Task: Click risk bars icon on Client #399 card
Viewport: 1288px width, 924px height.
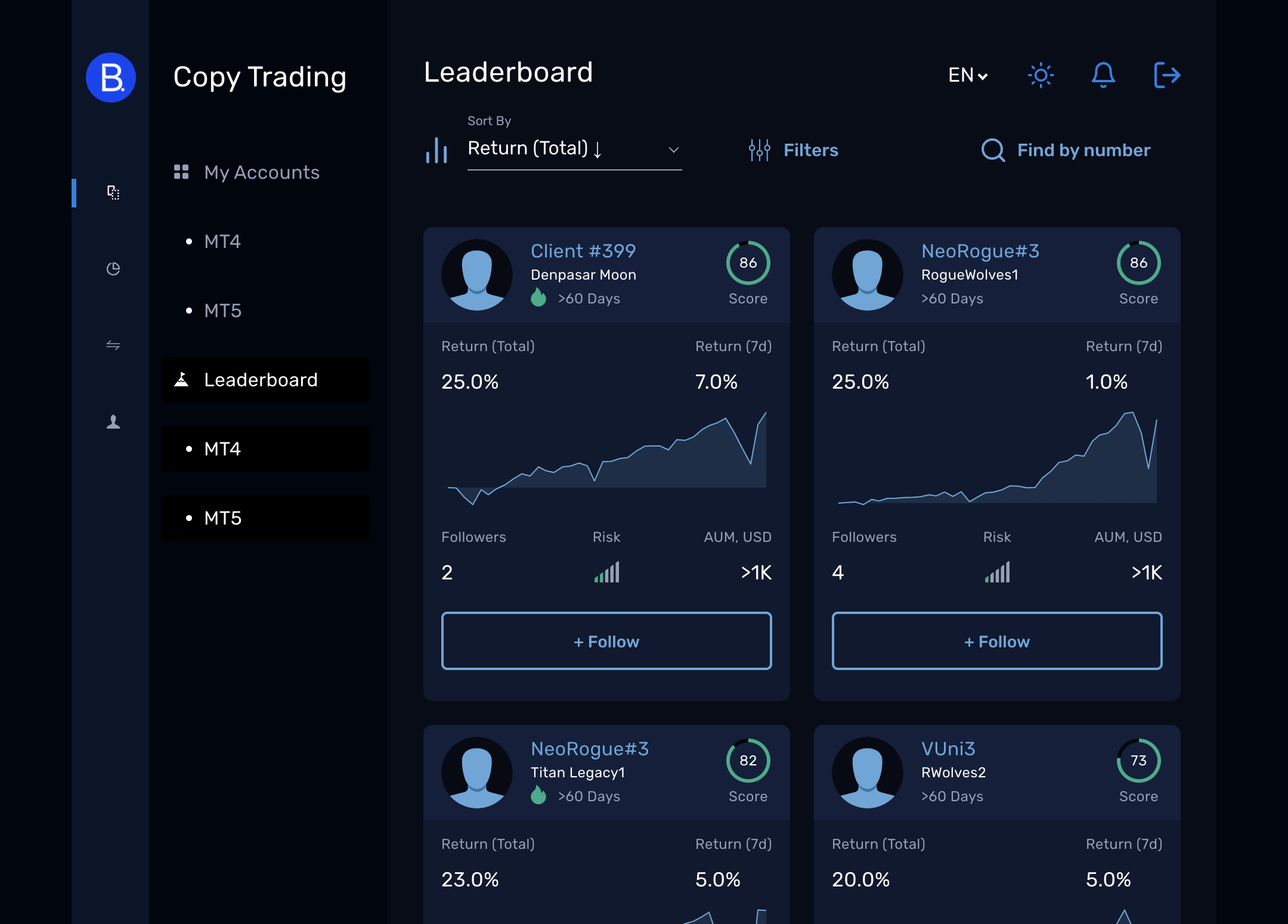Action: click(x=607, y=572)
